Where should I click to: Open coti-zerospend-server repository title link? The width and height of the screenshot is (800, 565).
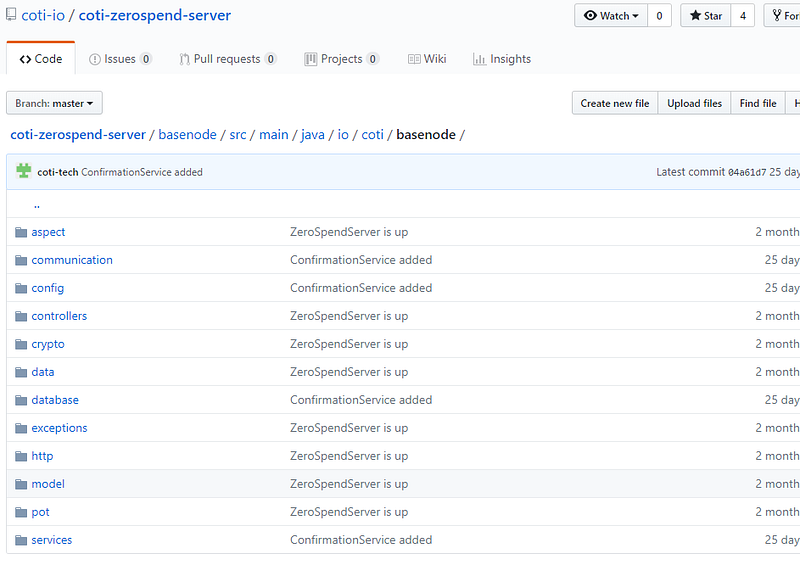(x=155, y=15)
